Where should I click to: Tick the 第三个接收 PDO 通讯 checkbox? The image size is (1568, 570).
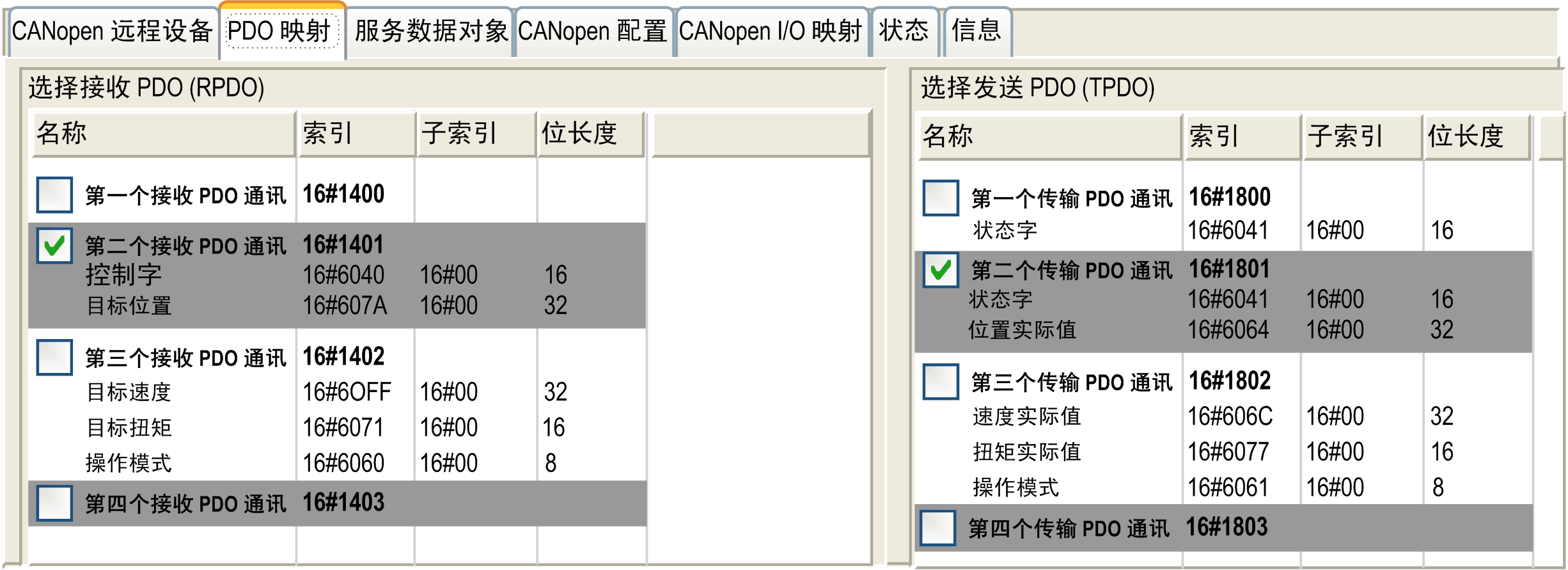click(54, 357)
